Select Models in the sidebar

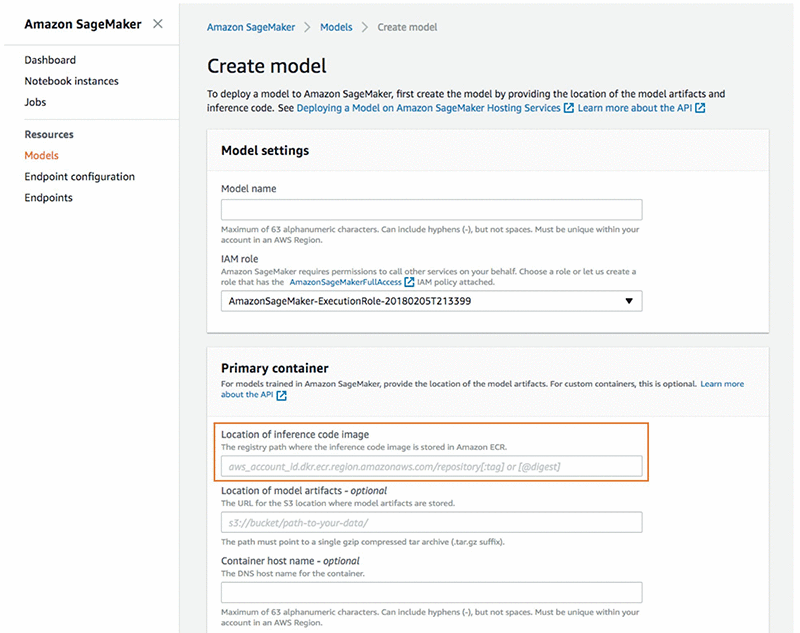coord(42,155)
